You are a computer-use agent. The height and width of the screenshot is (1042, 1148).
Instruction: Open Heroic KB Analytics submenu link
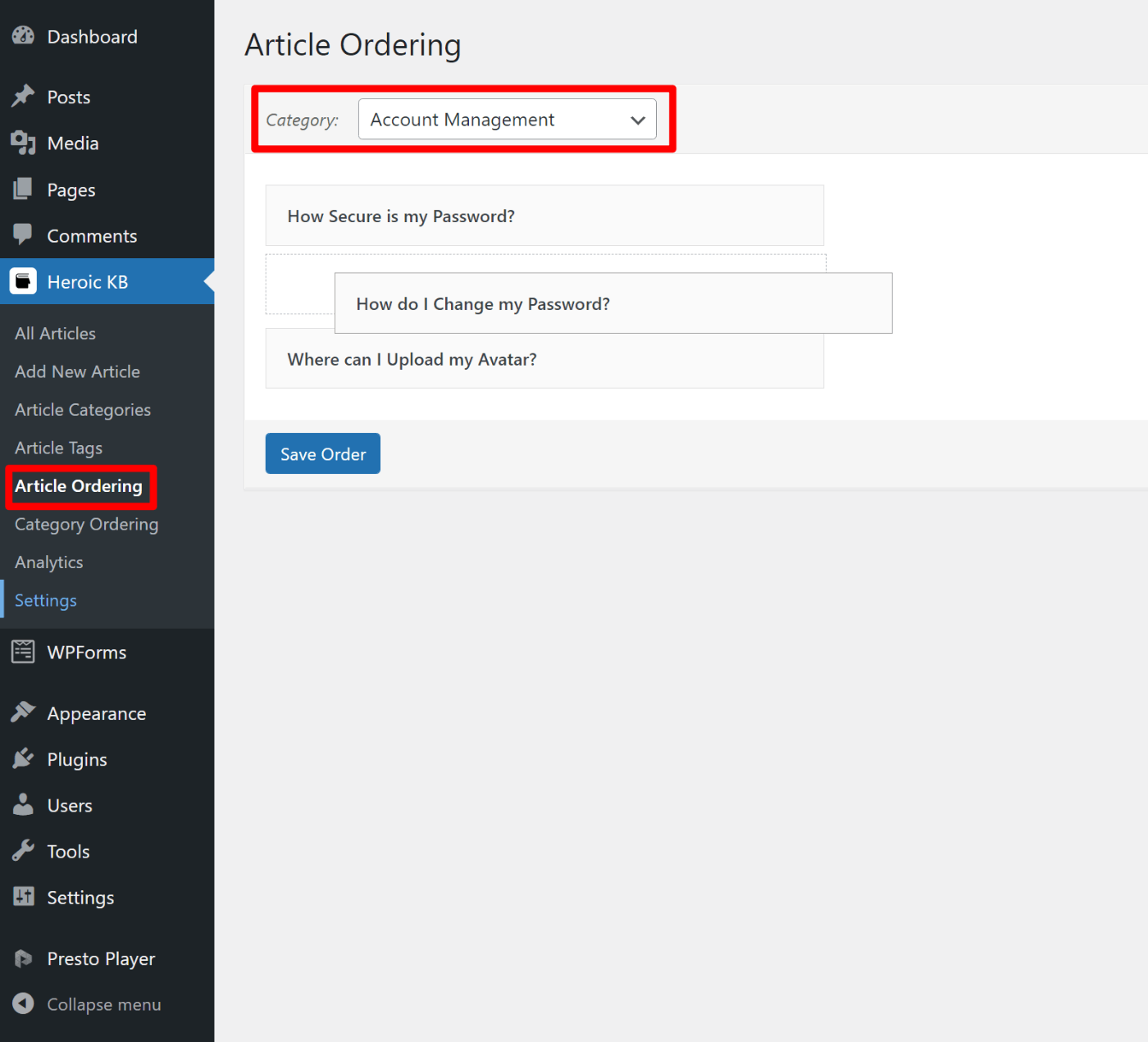pyautogui.click(x=48, y=562)
